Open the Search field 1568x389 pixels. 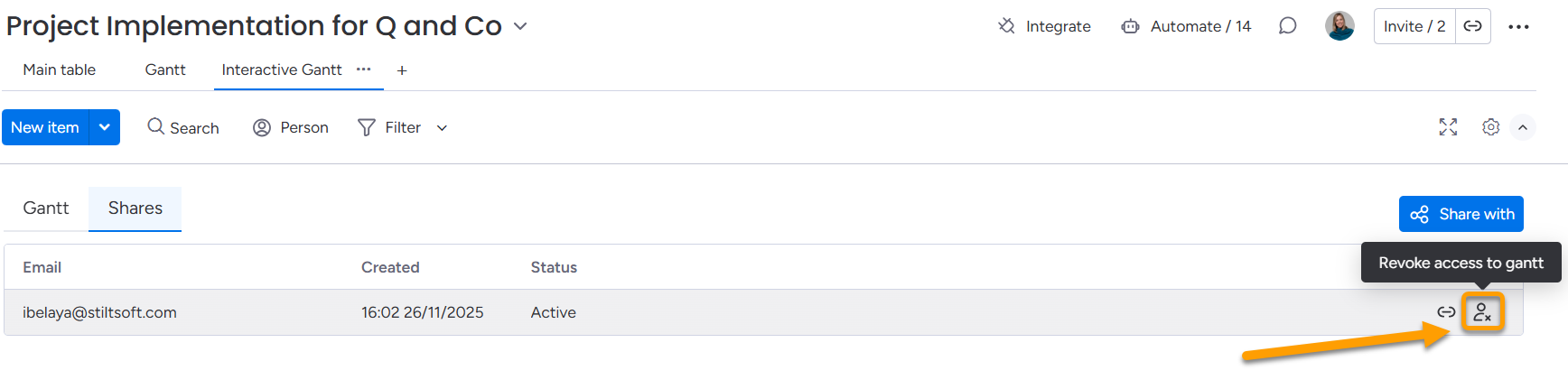183,127
